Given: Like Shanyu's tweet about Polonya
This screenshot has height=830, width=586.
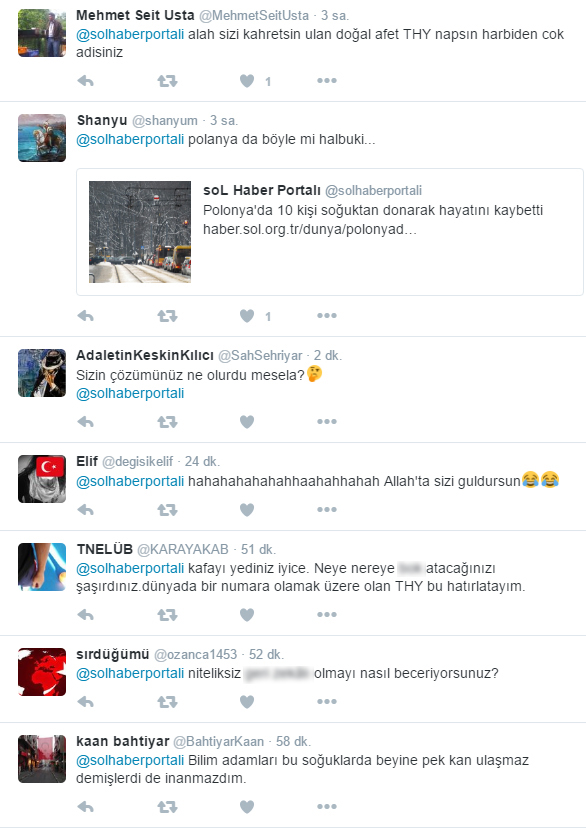Looking at the screenshot, I should [x=247, y=316].
